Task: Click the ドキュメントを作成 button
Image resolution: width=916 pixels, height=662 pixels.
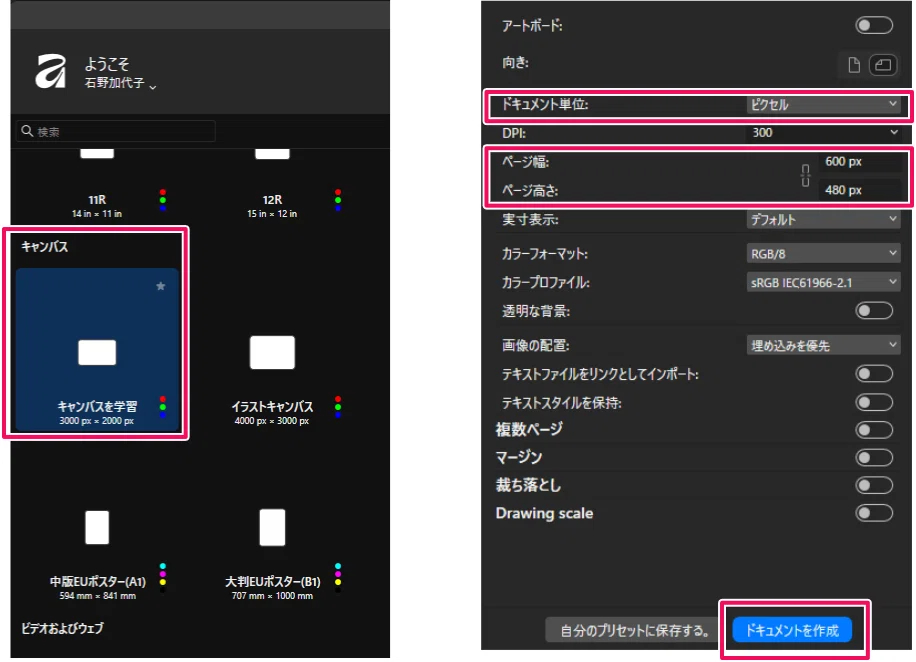Action: pyautogui.click(x=792, y=630)
